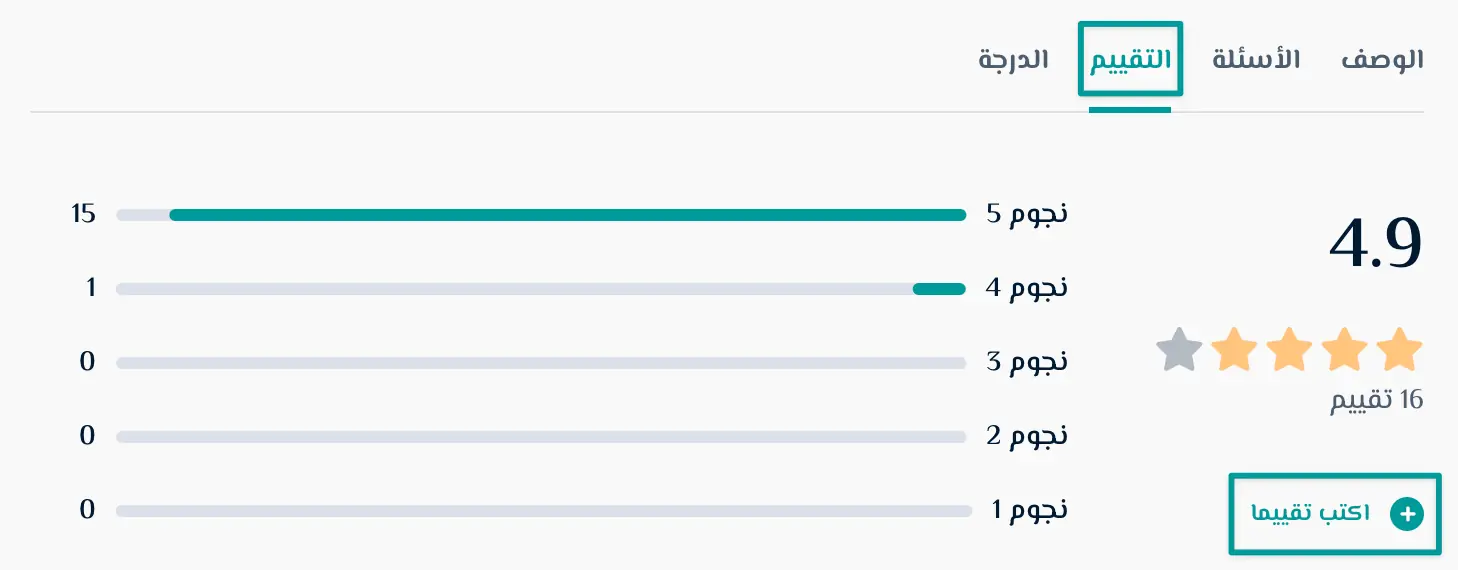Open the الوصف tab
The height and width of the screenshot is (570, 1458).
click(x=1382, y=59)
